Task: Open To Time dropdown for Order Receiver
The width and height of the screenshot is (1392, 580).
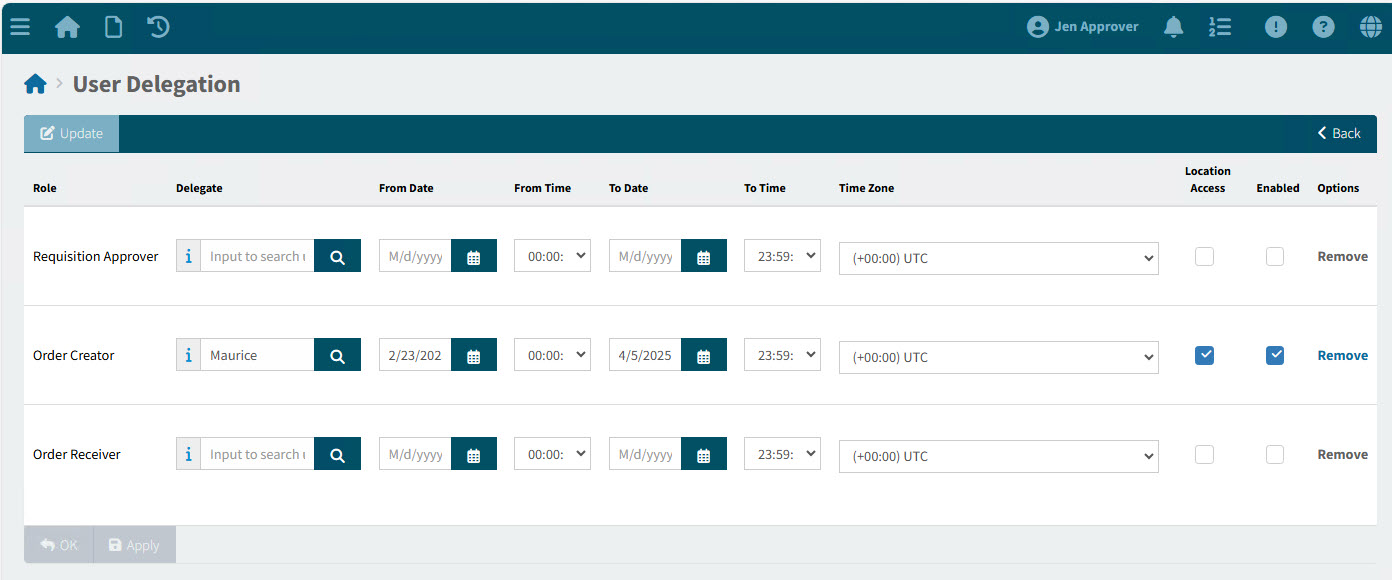Action: click(x=782, y=454)
